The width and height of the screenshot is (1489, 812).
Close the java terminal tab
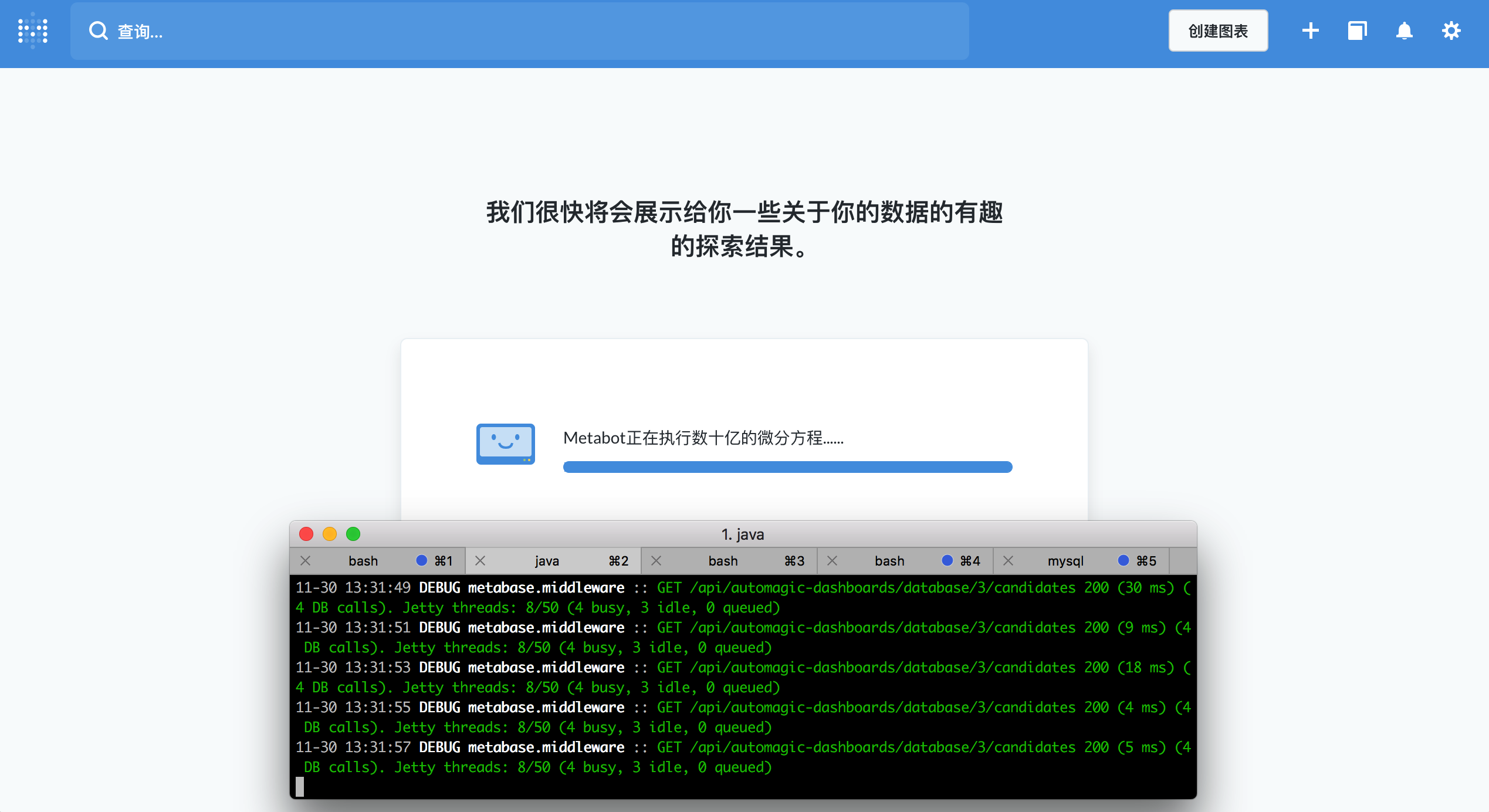tap(480, 561)
